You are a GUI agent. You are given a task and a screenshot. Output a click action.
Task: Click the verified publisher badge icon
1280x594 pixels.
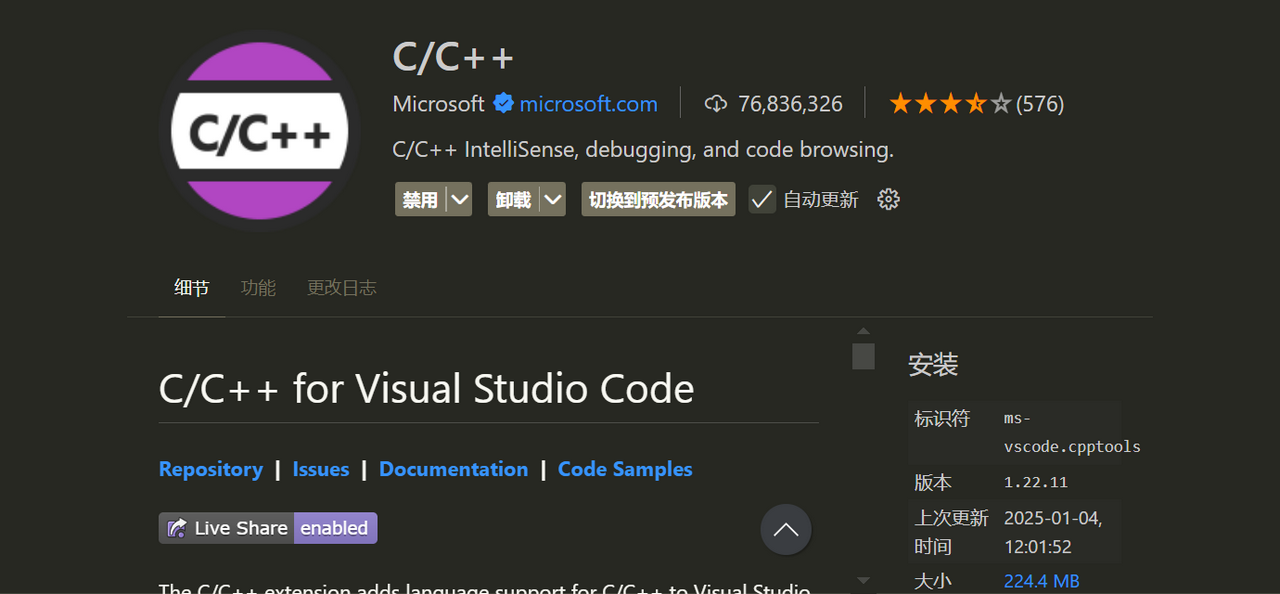[503, 104]
